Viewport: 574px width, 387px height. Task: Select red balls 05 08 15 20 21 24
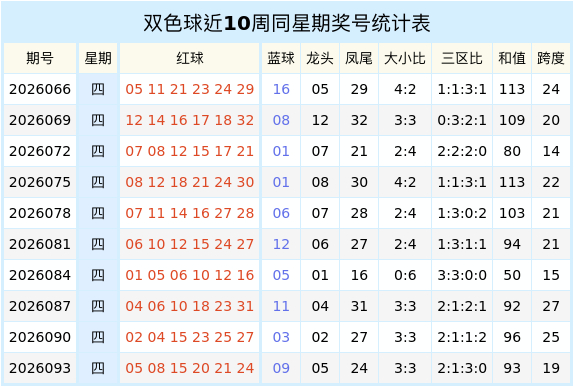(189, 368)
